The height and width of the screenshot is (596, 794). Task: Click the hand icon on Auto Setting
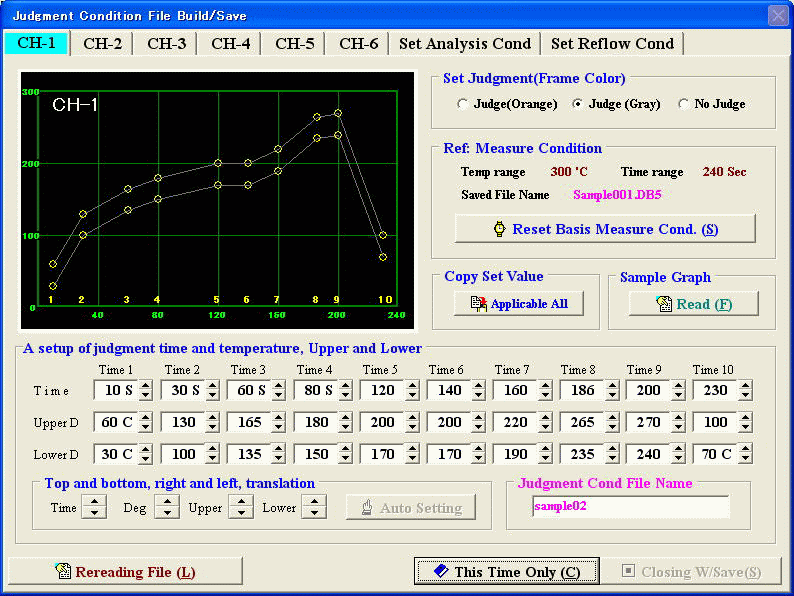tap(367, 507)
